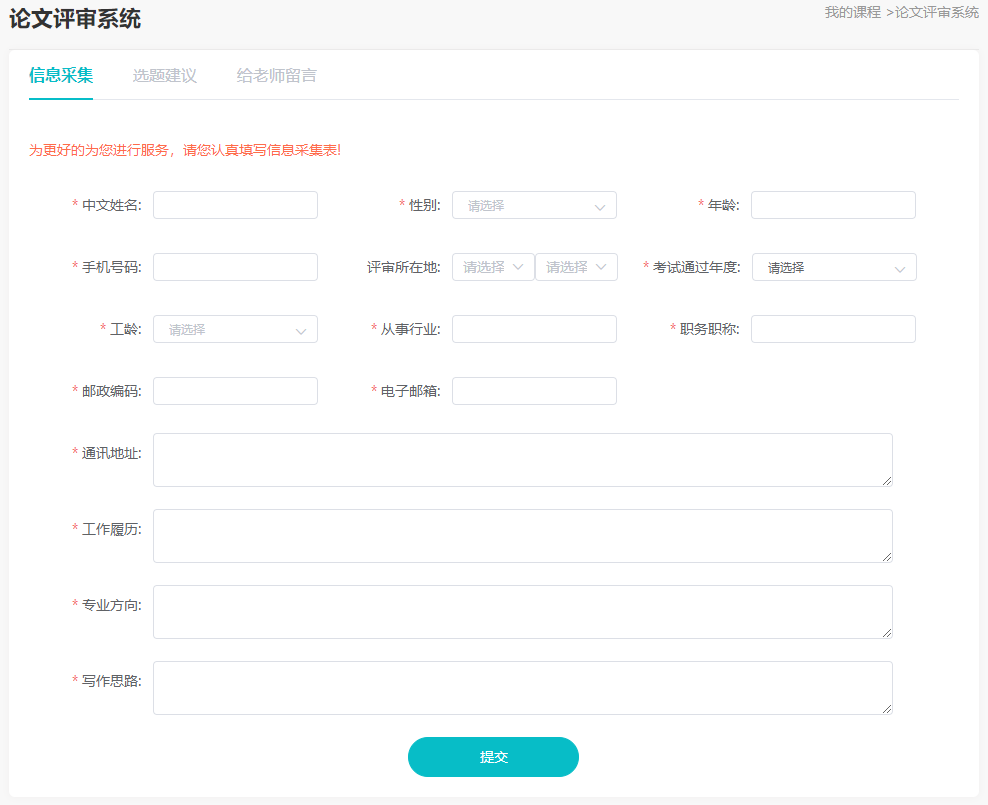
Task: Select the 职务职称 job title field
Action: pos(833,329)
